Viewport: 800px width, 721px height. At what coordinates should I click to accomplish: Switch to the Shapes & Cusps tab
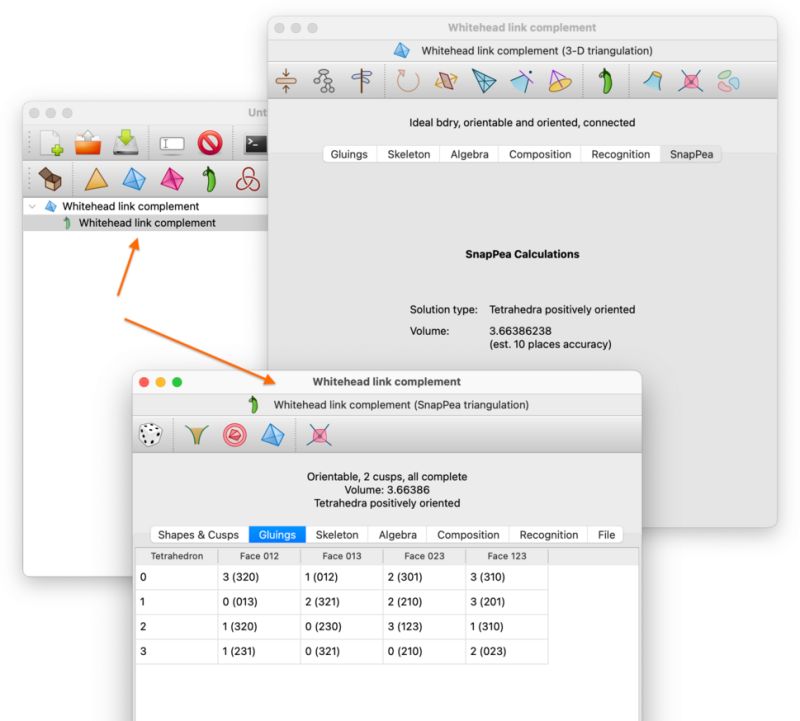click(198, 535)
